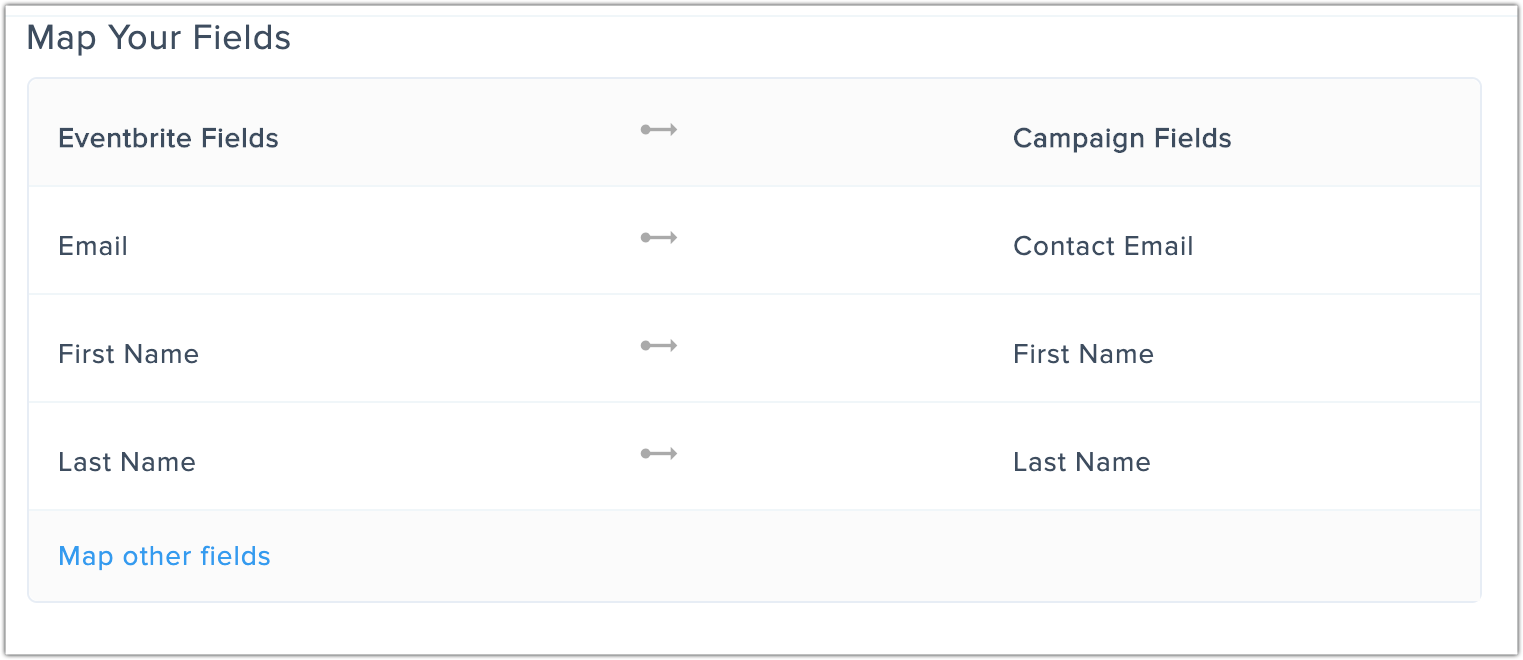
Task: Click the arrow icon beside Email
Action: [x=659, y=238]
